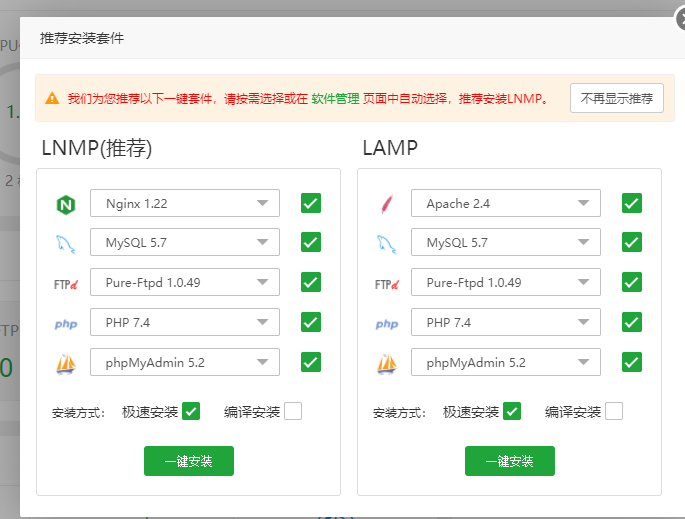Click 一键安装 button under LNMP
685x519 pixels.
pos(189,461)
